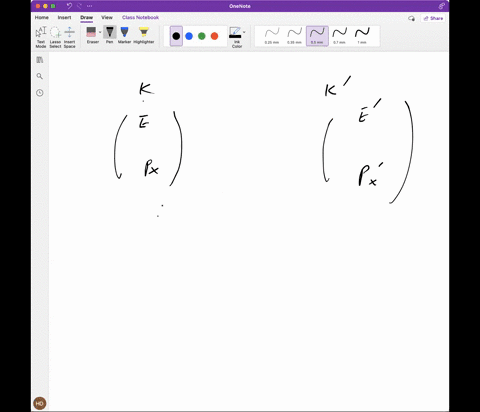480x412 pixels.
Task: Toggle the Pen tool
Action: (x=110, y=35)
